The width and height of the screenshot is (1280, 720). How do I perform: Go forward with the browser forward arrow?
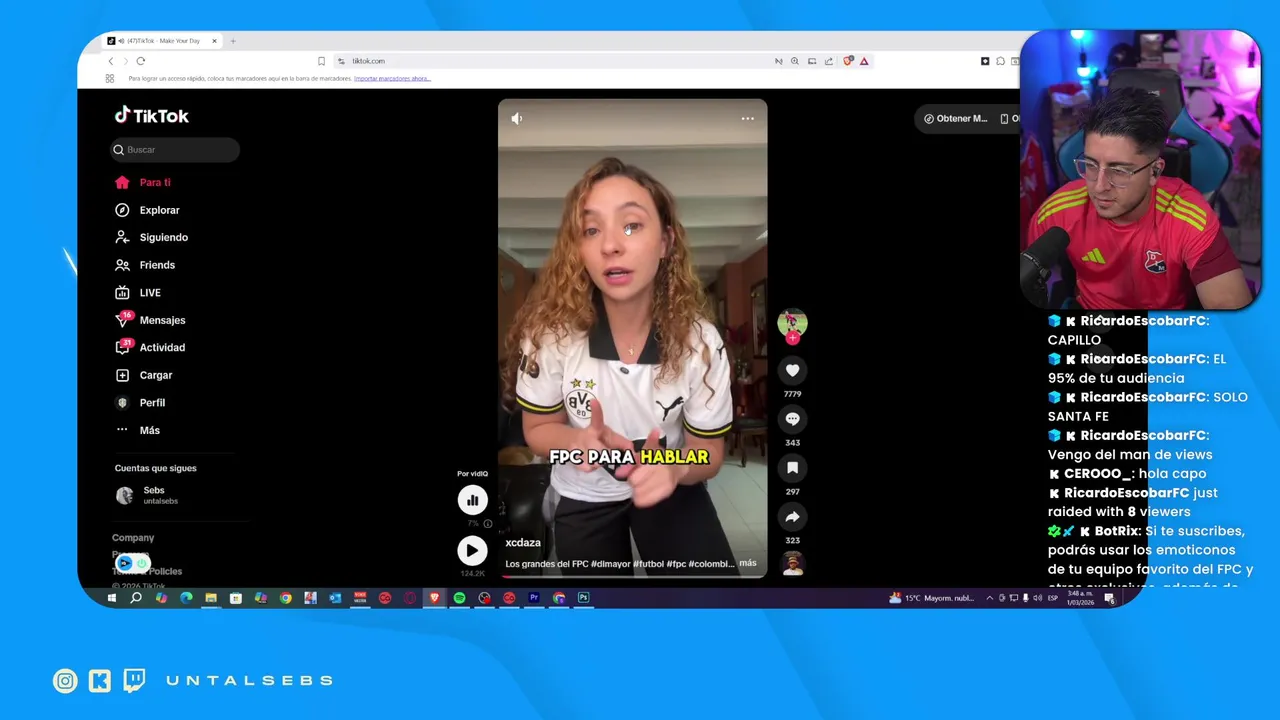tap(125, 61)
